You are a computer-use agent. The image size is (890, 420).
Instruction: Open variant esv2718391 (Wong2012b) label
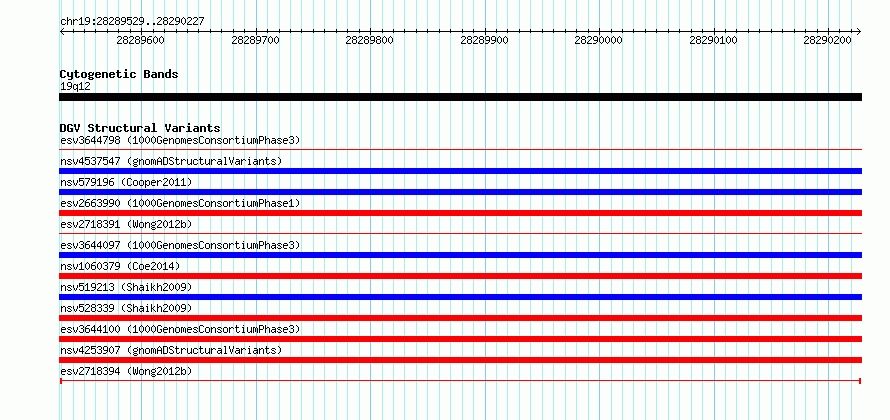(126, 224)
